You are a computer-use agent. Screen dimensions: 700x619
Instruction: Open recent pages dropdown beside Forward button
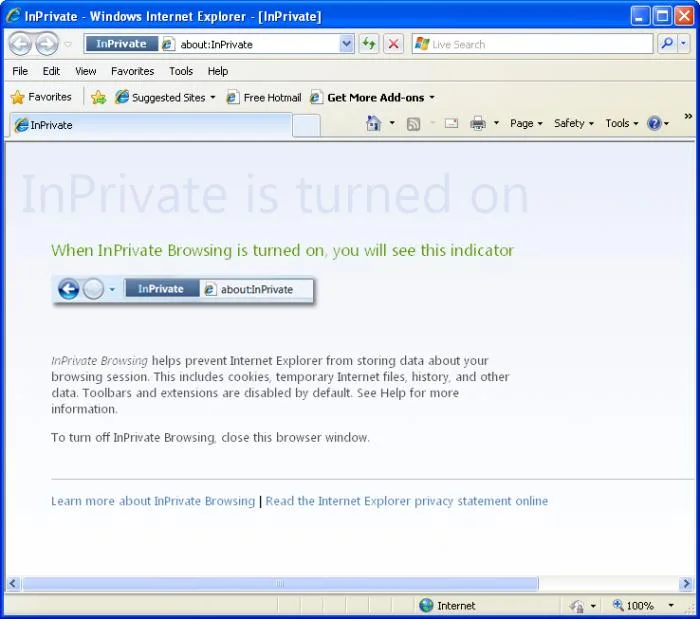[x=68, y=44]
